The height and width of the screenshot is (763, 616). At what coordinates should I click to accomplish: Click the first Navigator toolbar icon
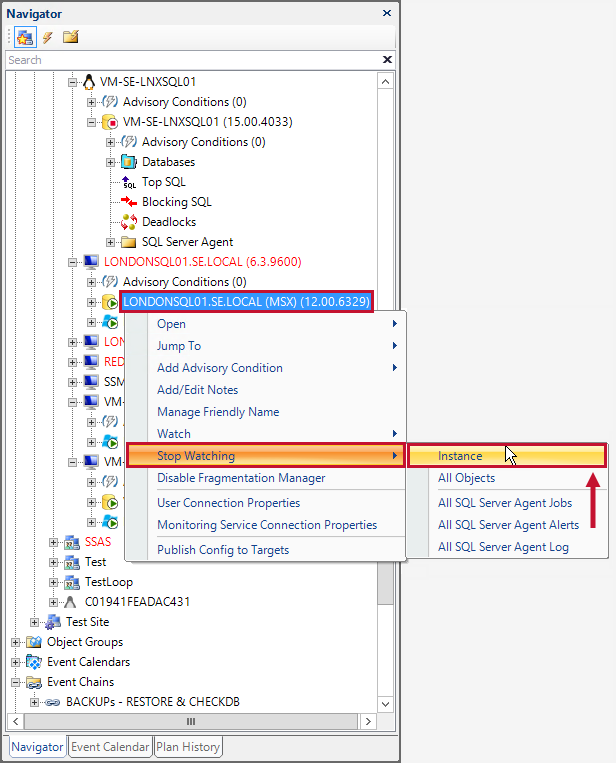pyautogui.click(x=25, y=37)
